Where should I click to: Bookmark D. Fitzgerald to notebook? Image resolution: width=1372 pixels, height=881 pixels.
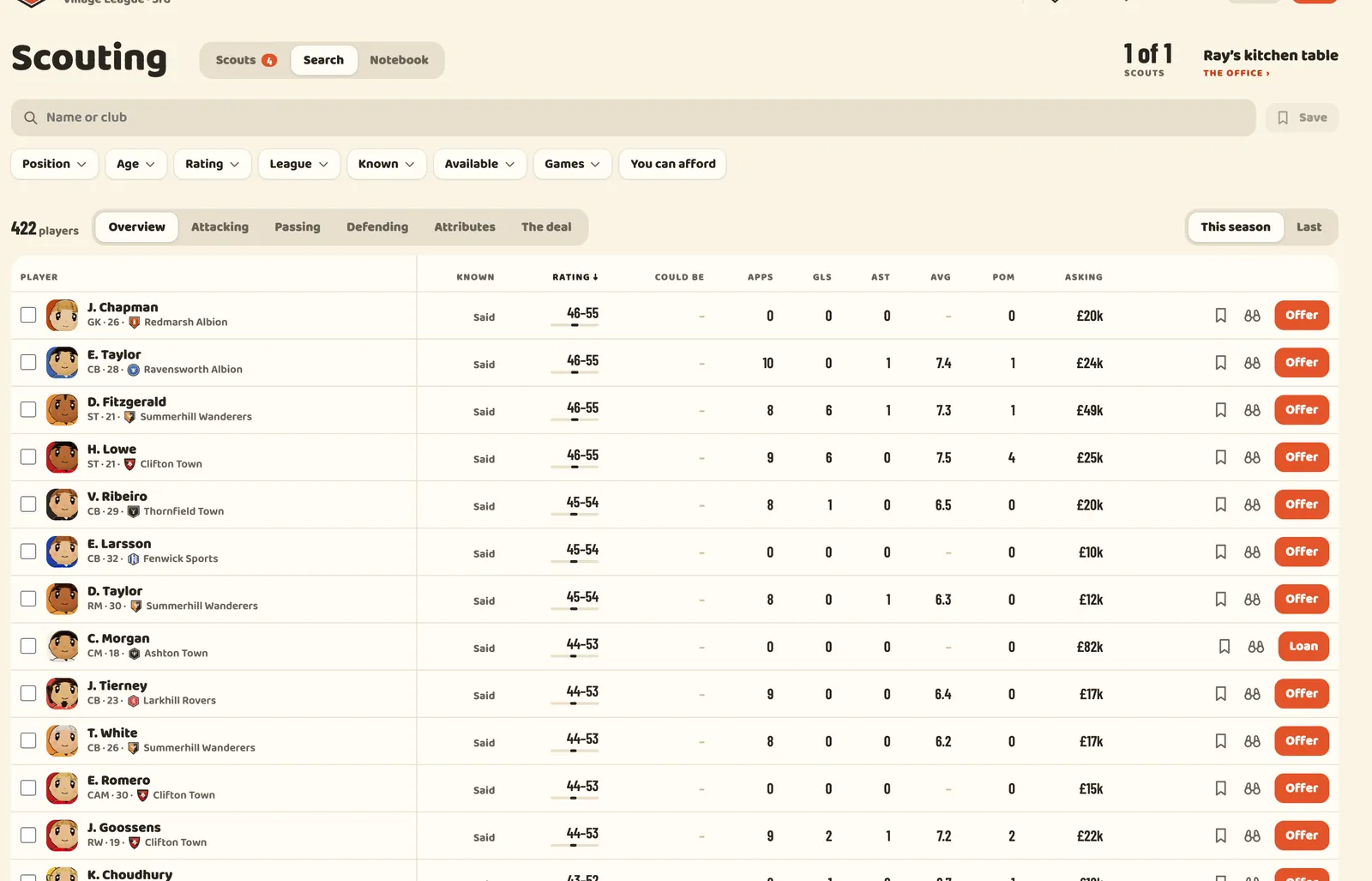[1220, 410]
